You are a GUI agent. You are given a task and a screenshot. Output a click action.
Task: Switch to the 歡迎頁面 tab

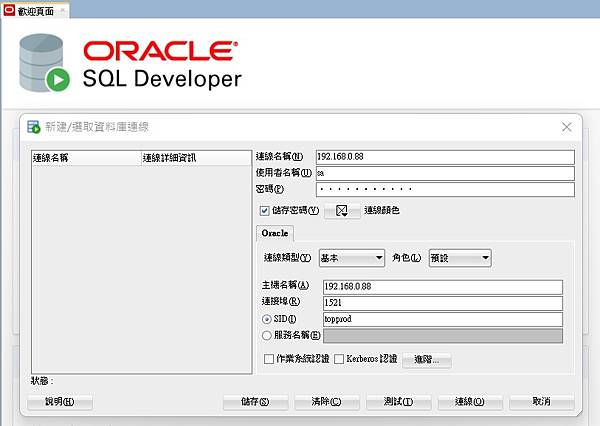(36, 11)
